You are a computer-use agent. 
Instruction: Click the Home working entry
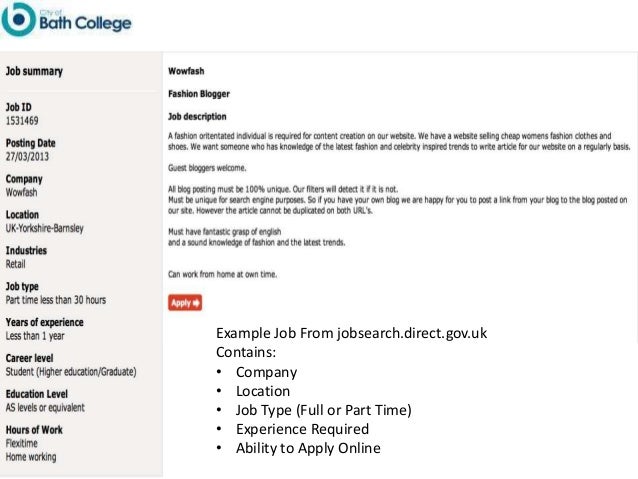[x=31, y=458]
